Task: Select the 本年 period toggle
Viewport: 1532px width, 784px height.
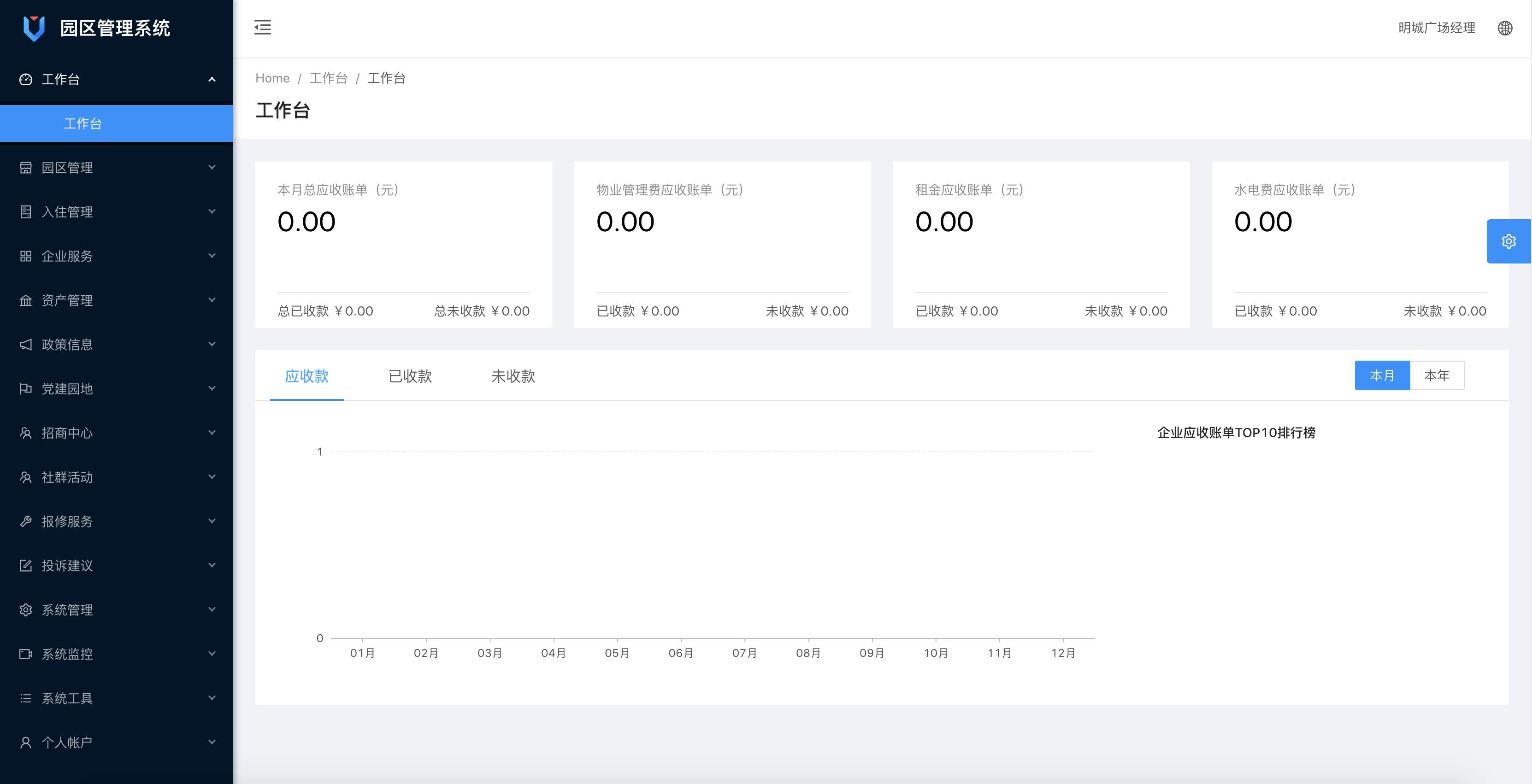Action: 1437,376
